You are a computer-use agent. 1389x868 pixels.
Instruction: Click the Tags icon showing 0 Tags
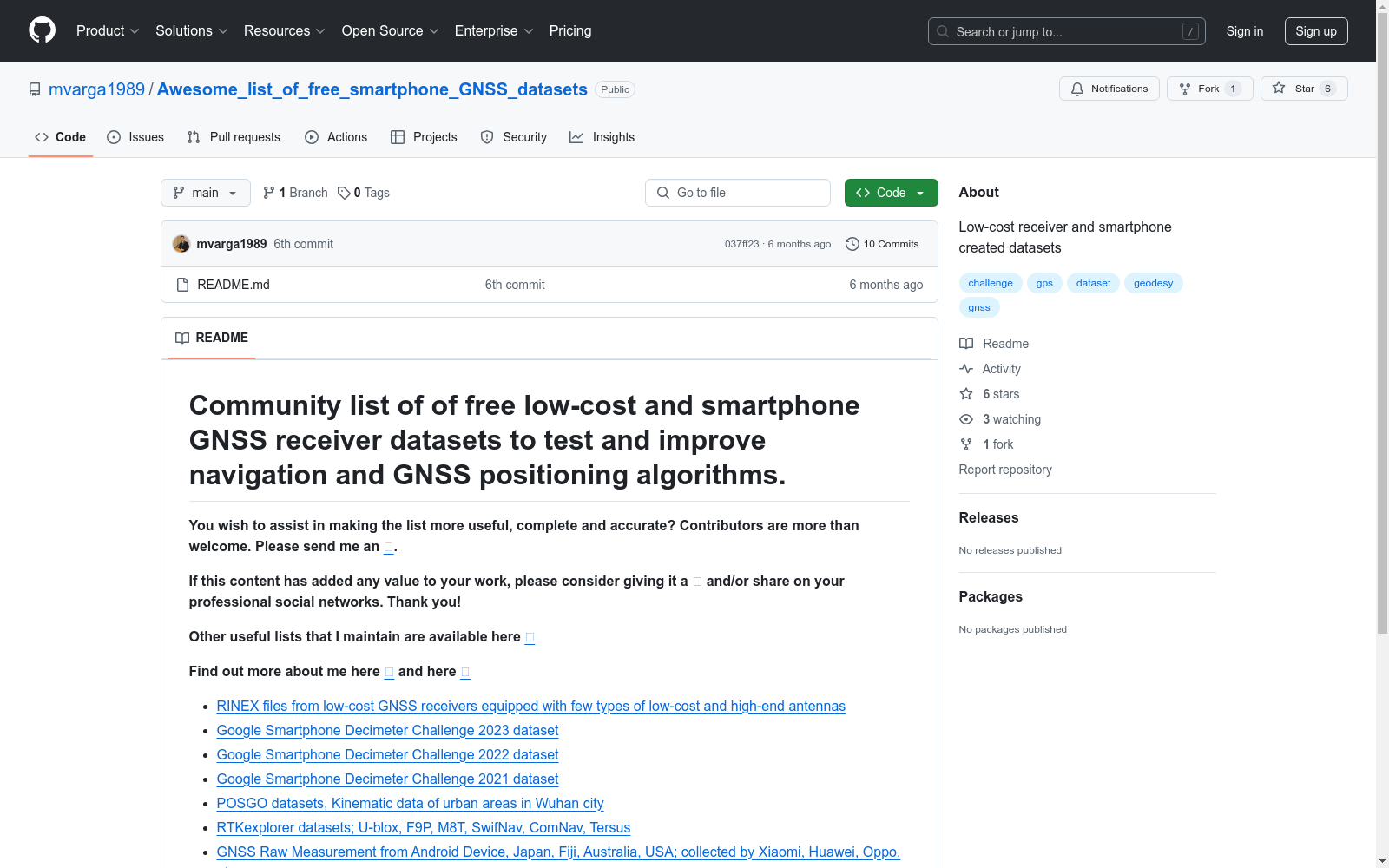[x=345, y=193]
